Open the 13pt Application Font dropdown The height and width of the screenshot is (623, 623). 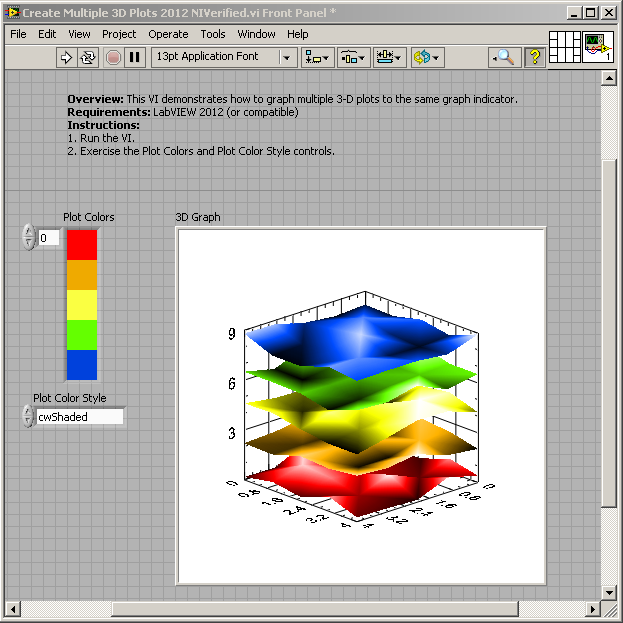point(224,57)
